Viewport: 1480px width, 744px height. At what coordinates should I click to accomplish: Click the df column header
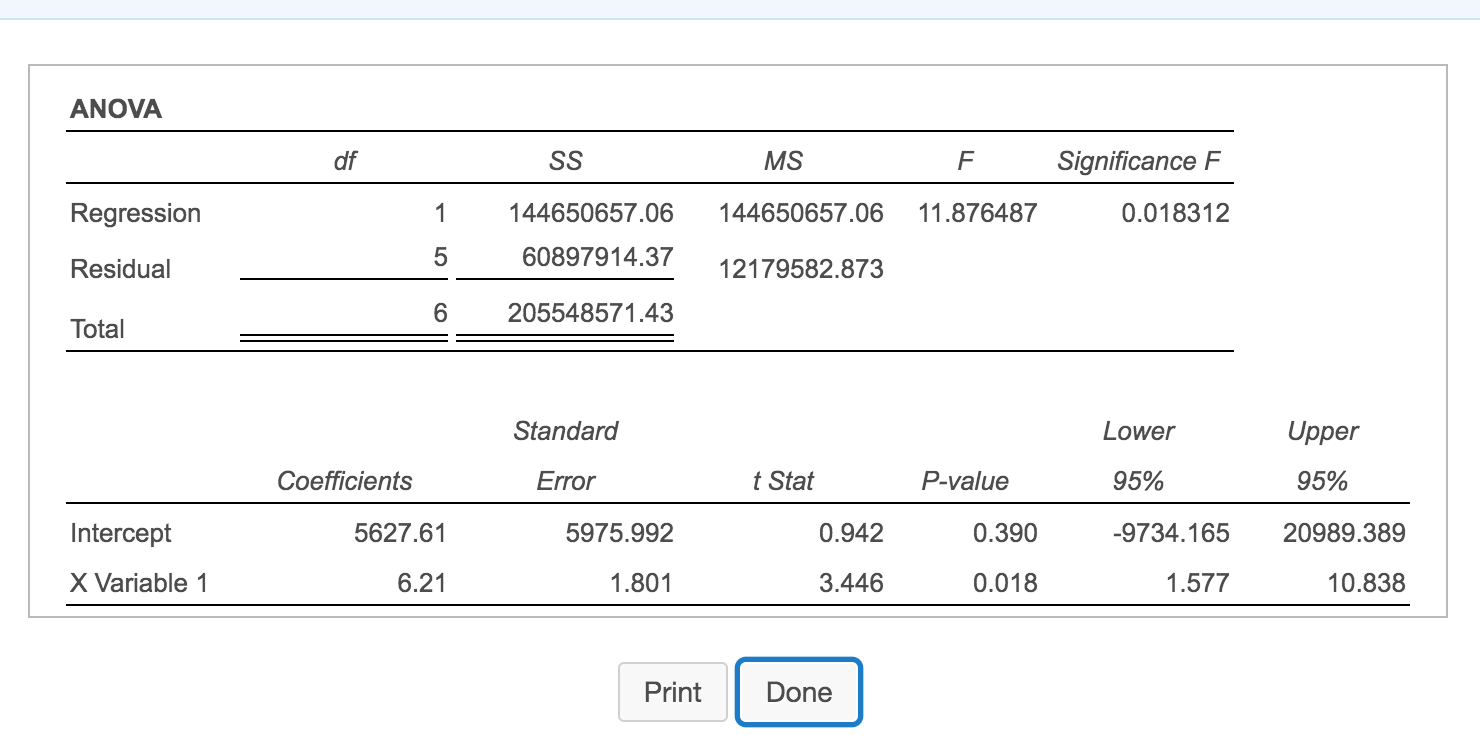tap(344, 160)
